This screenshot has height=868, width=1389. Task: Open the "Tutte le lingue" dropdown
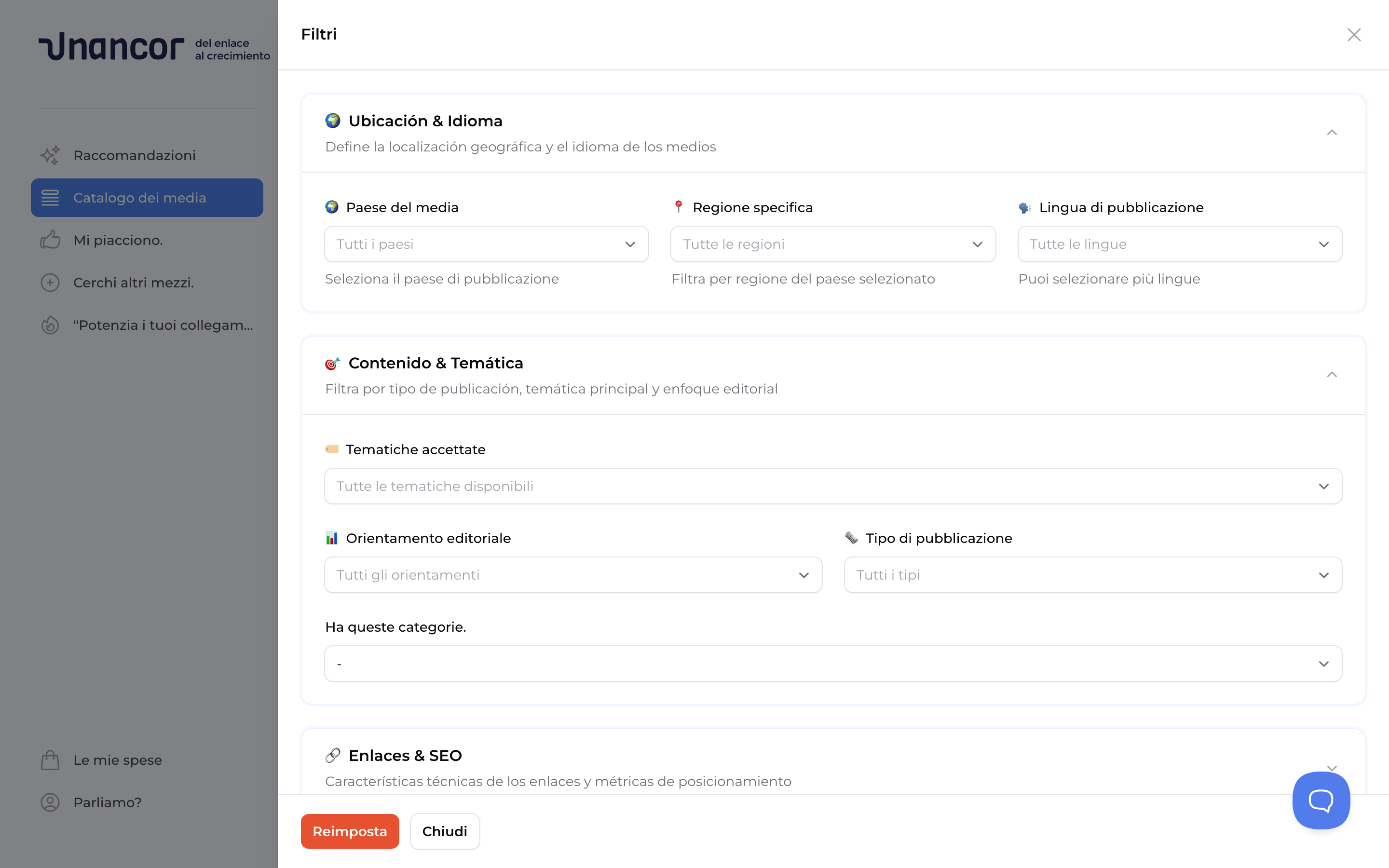coord(1180,244)
